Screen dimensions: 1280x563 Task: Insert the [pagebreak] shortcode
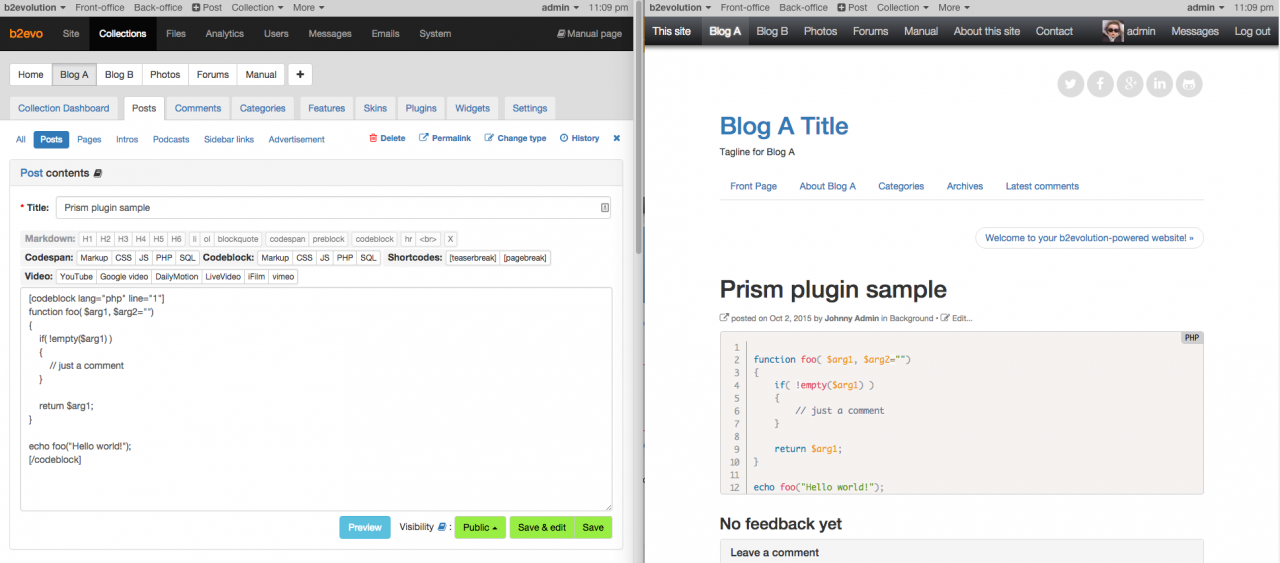pos(525,258)
